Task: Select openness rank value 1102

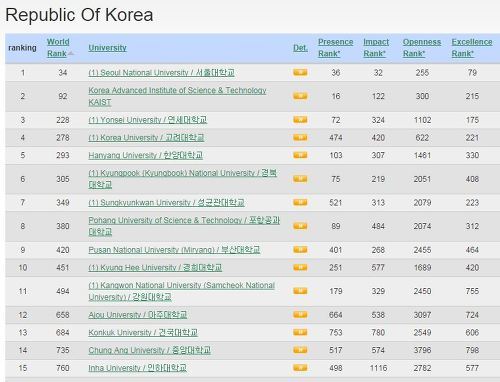Action: tap(422, 120)
